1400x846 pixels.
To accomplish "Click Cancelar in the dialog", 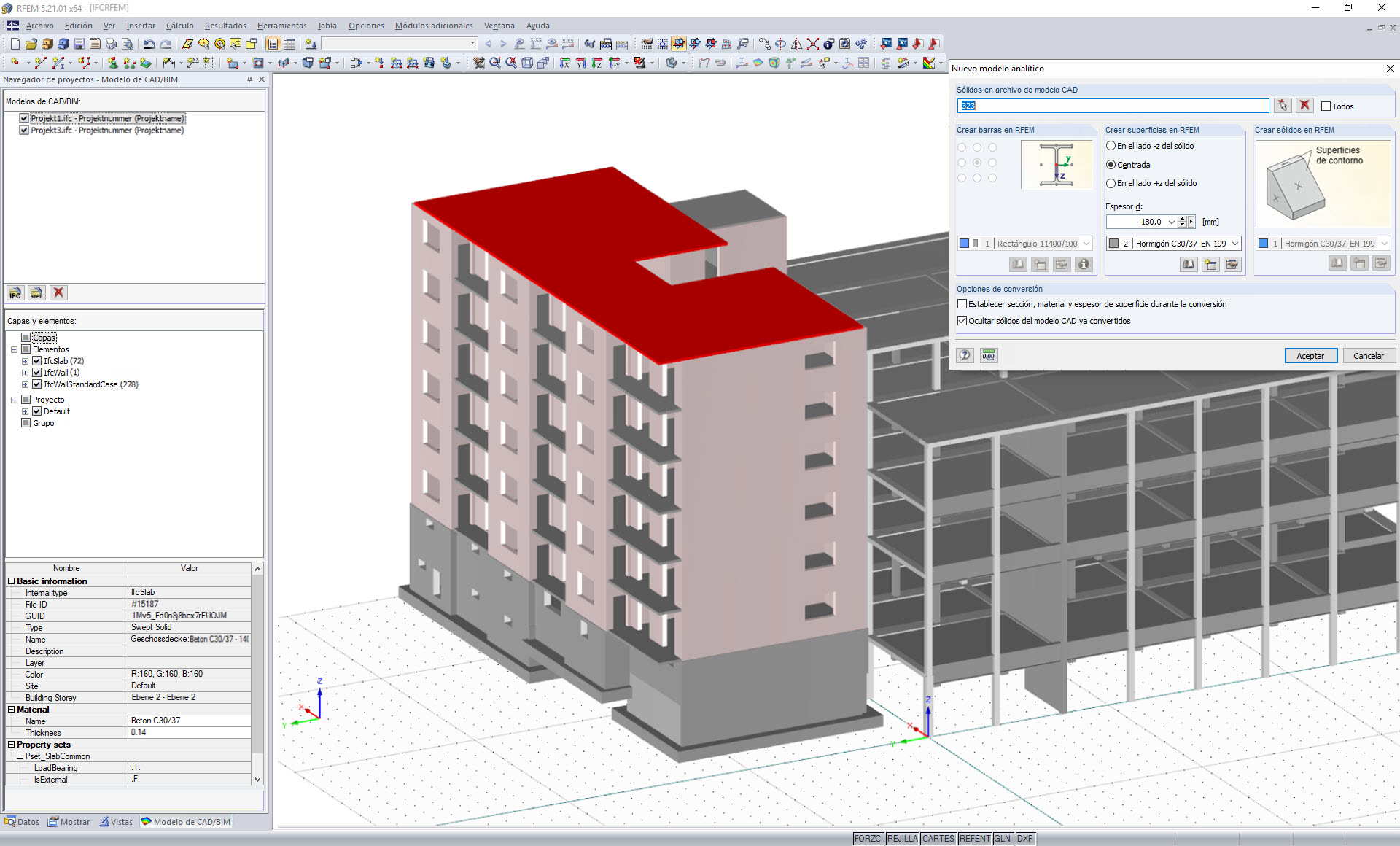I will [1369, 355].
